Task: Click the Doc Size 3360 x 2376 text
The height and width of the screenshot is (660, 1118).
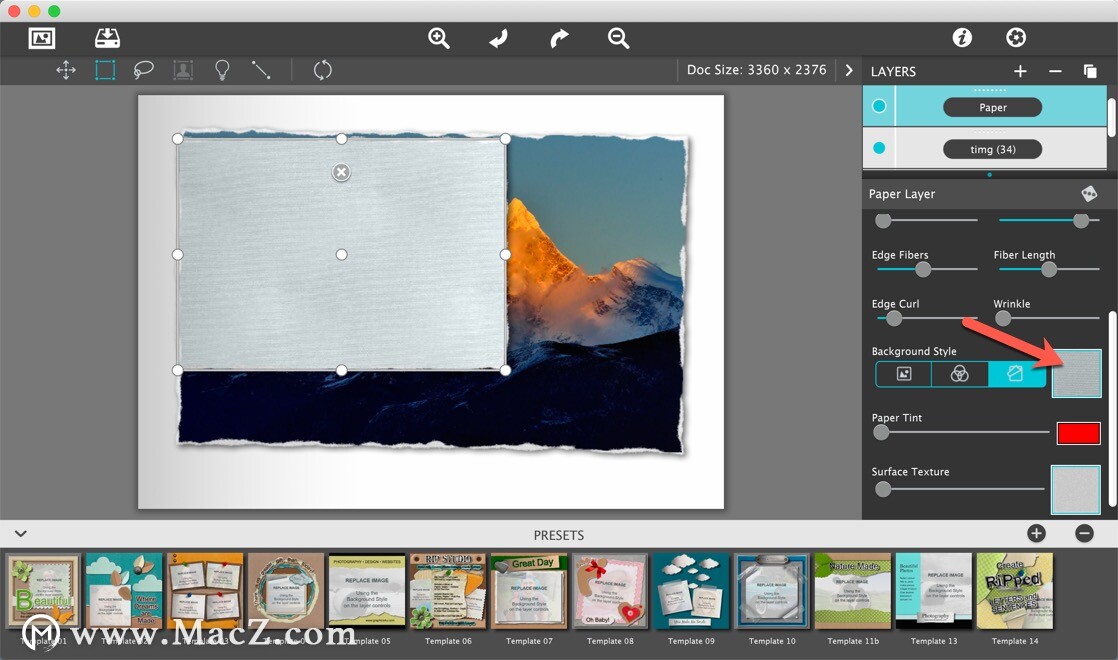Action: [x=756, y=70]
